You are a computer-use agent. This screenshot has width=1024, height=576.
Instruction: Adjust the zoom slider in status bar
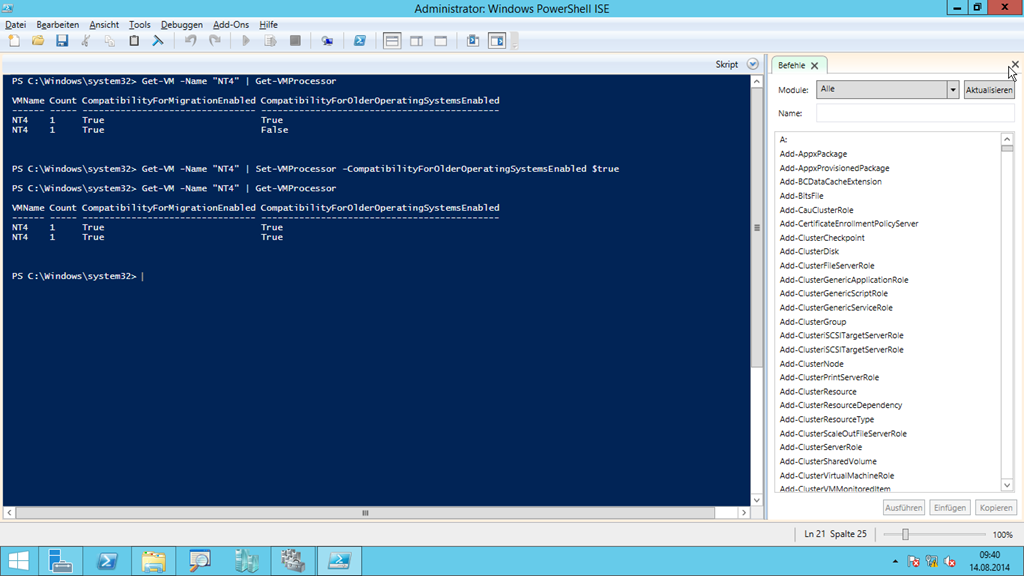pyautogui.click(x=905, y=534)
